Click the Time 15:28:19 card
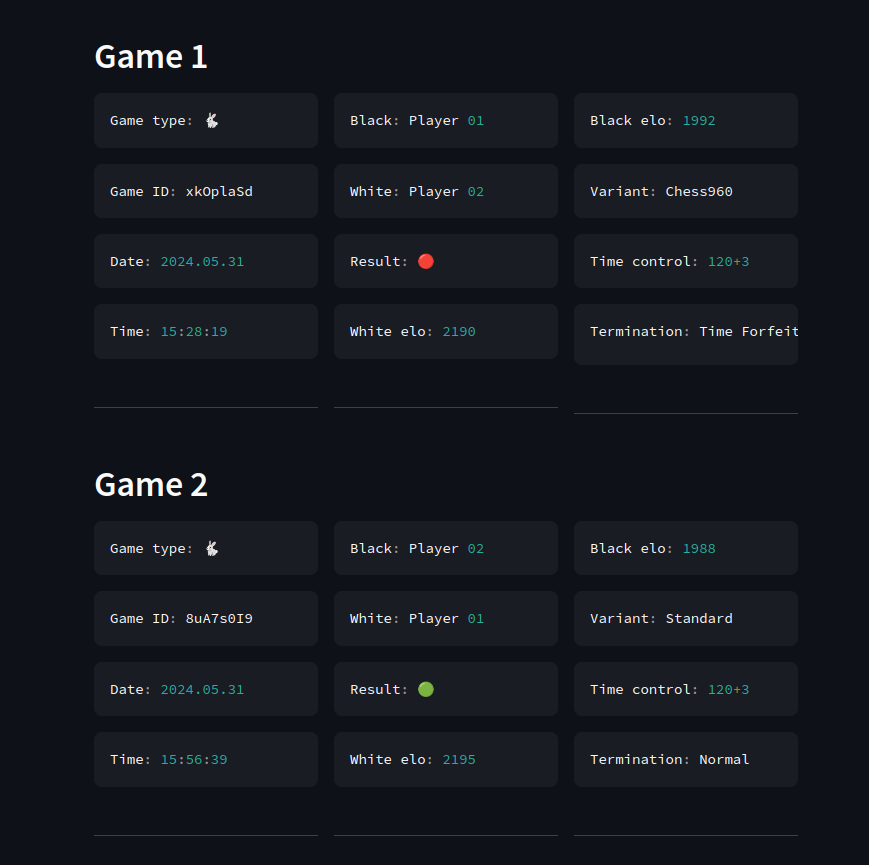The image size is (869, 865). pos(206,331)
